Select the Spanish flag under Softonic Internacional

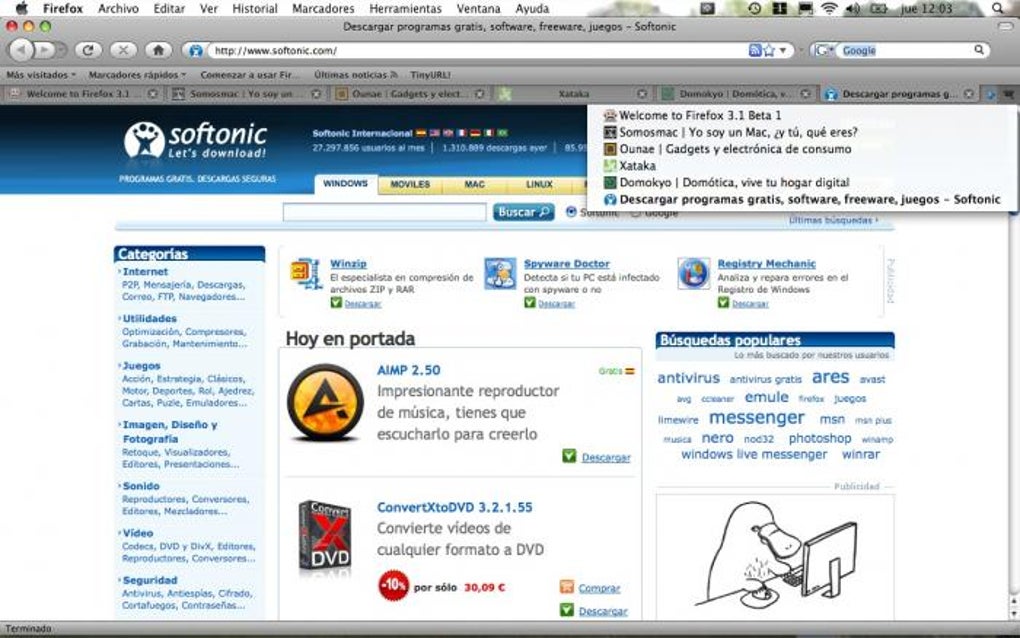click(421, 133)
